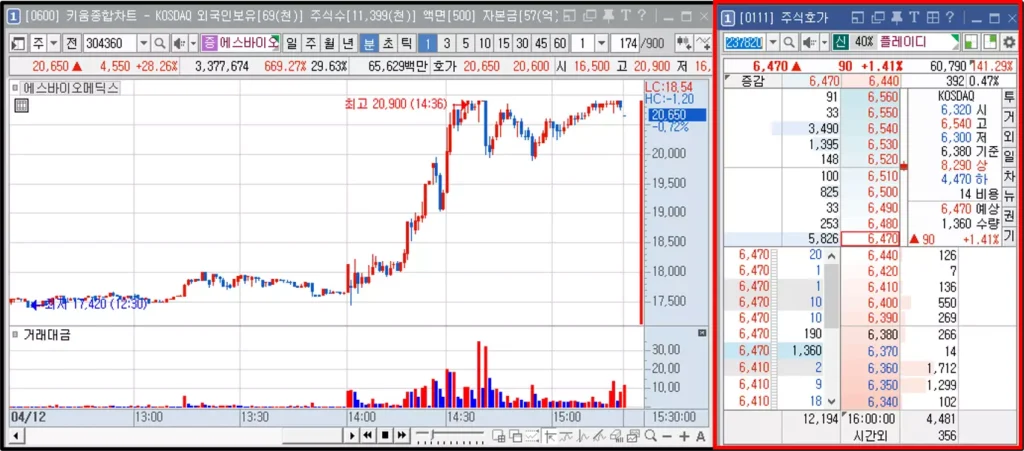Select 주 weekly period after 일 button
1024x451 pixels.
[311, 44]
